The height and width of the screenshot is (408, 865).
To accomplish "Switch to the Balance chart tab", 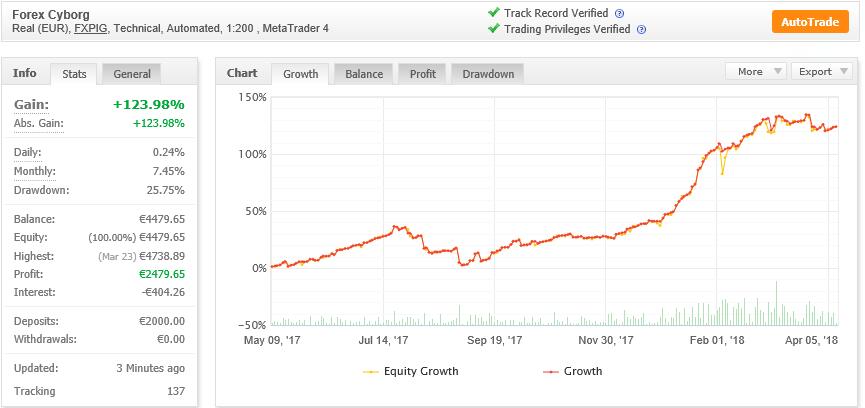I will click(x=364, y=74).
